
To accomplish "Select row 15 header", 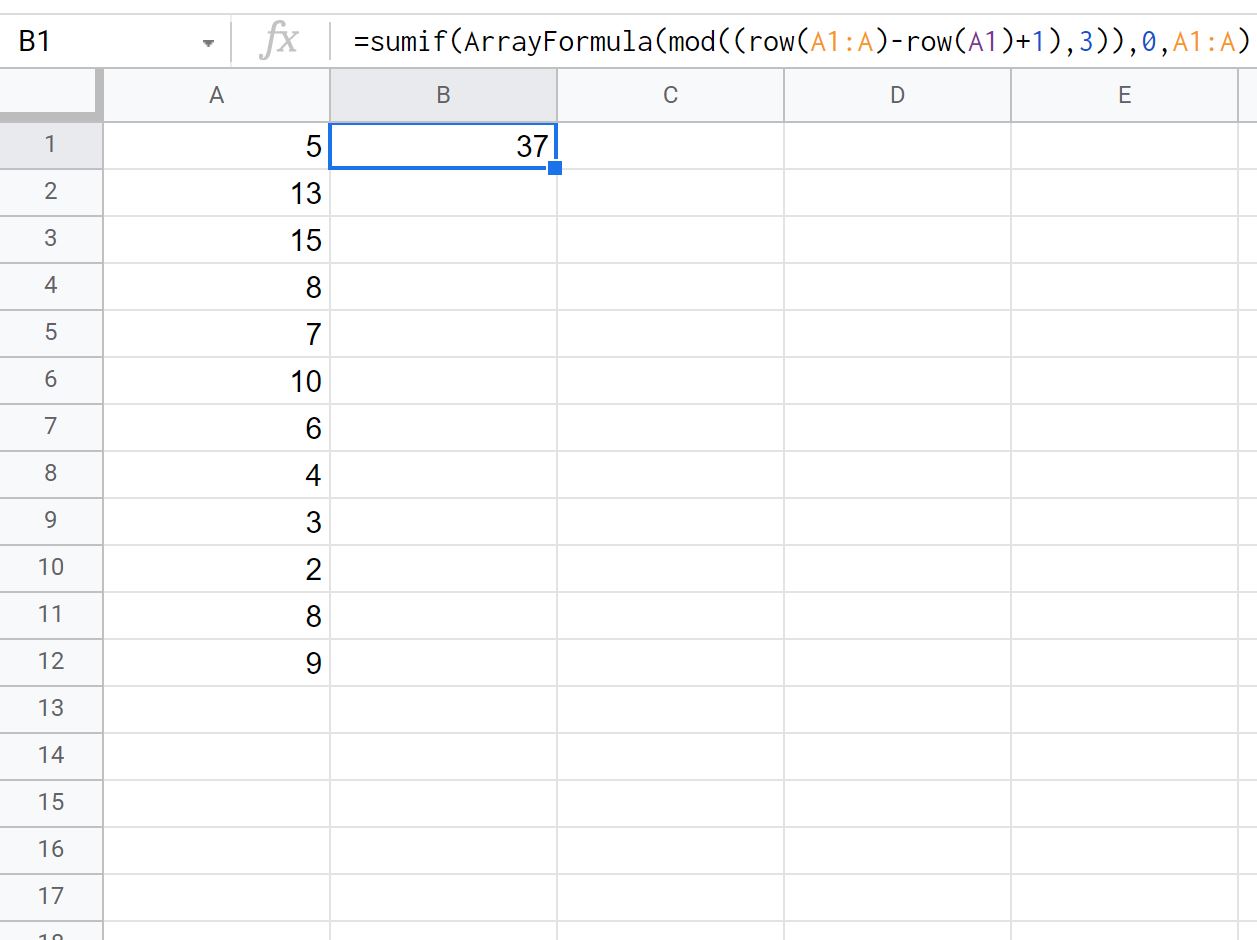I will [x=51, y=804].
